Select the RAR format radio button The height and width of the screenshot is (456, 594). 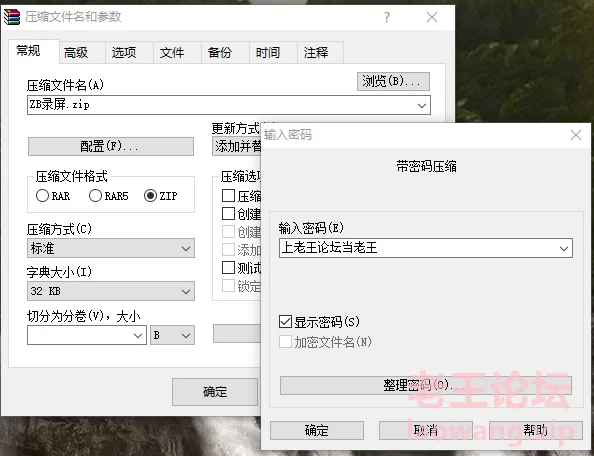42,196
